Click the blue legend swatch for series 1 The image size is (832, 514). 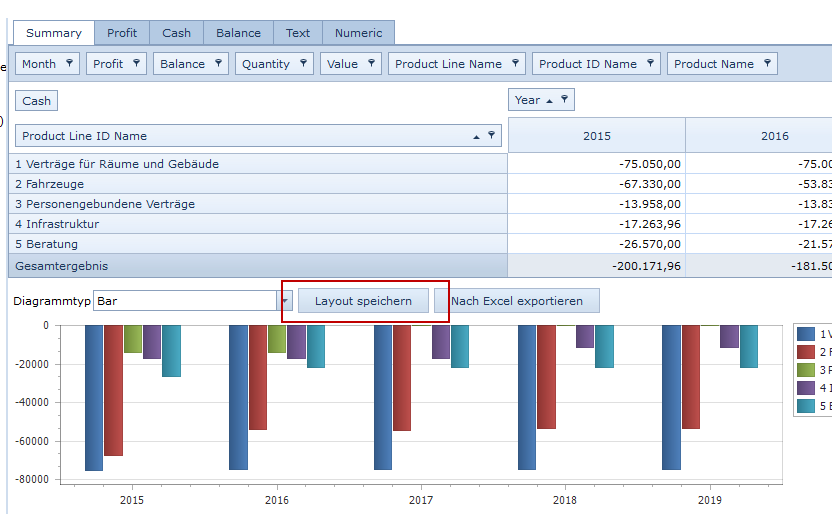click(x=806, y=334)
